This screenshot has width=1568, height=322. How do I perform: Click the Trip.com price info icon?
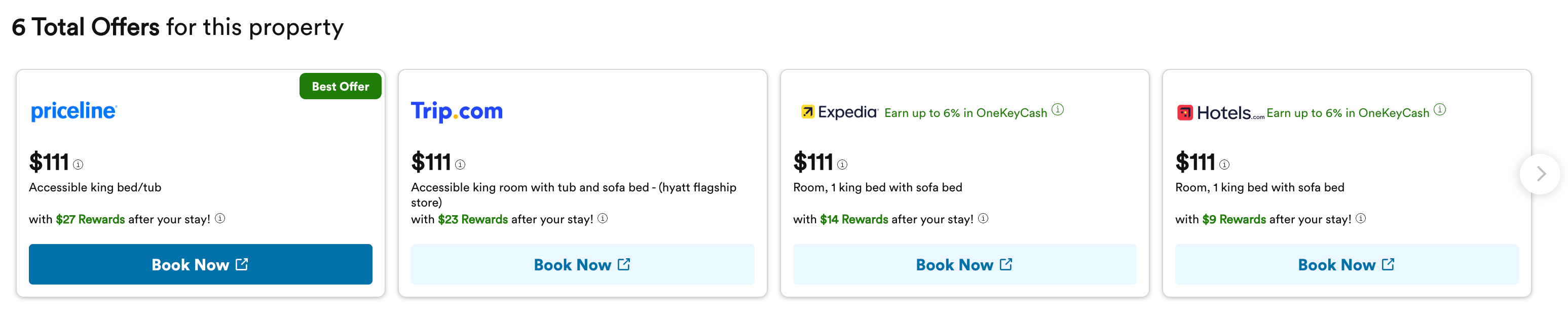pyautogui.click(x=460, y=165)
